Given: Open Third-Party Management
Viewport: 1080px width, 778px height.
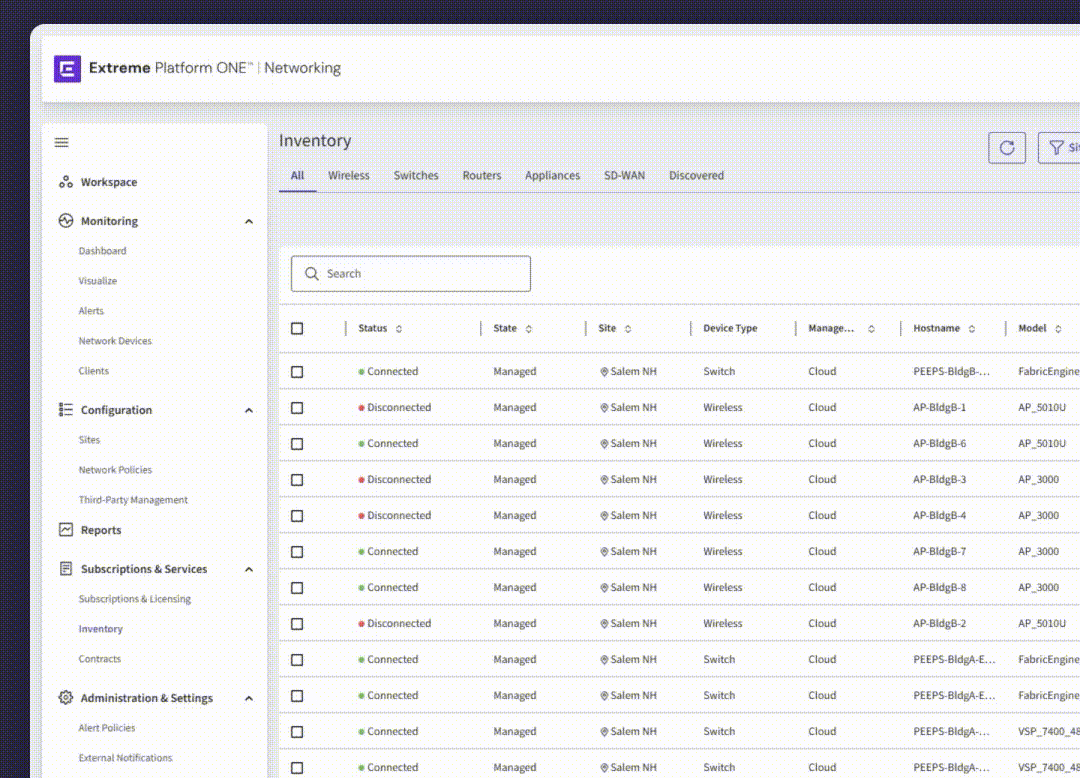Looking at the screenshot, I should click(x=133, y=500).
